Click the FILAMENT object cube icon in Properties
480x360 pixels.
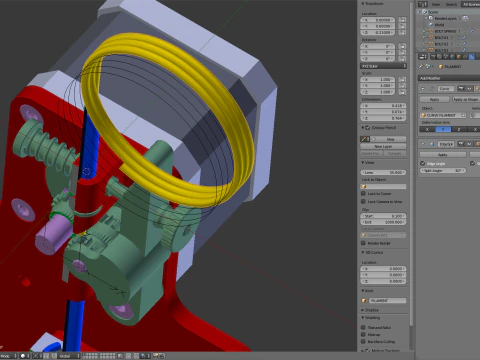(x=440, y=66)
